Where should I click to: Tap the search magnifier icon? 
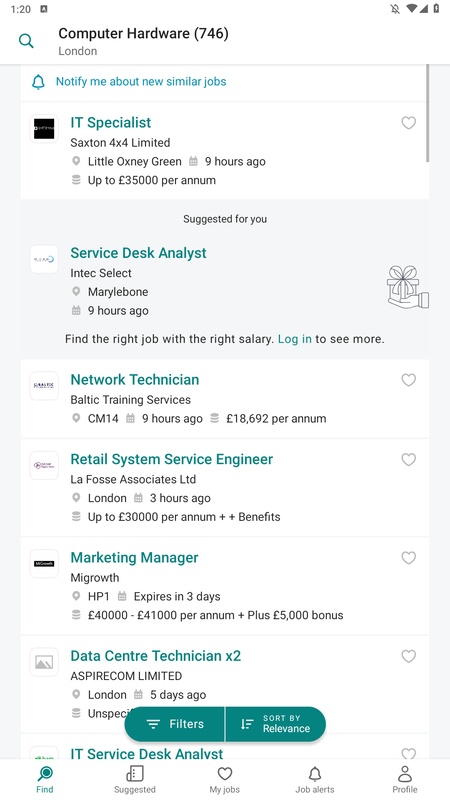(x=26, y=41)
